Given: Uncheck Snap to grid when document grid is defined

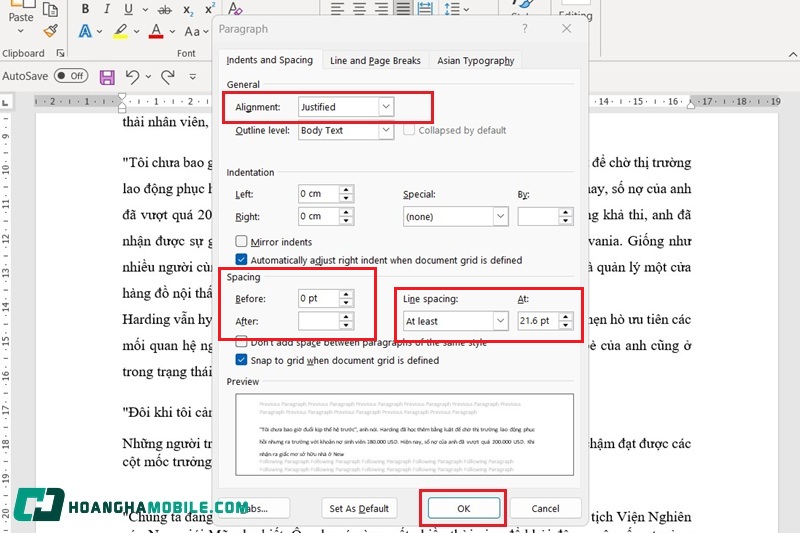Looking at the screenshot, I should click(x=241, y=361).
